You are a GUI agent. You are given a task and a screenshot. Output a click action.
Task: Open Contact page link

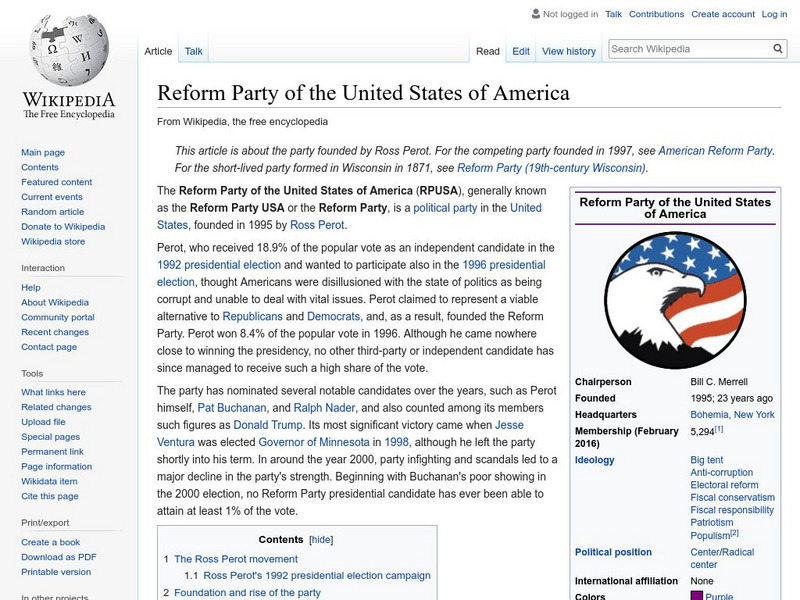coord(49,346)
